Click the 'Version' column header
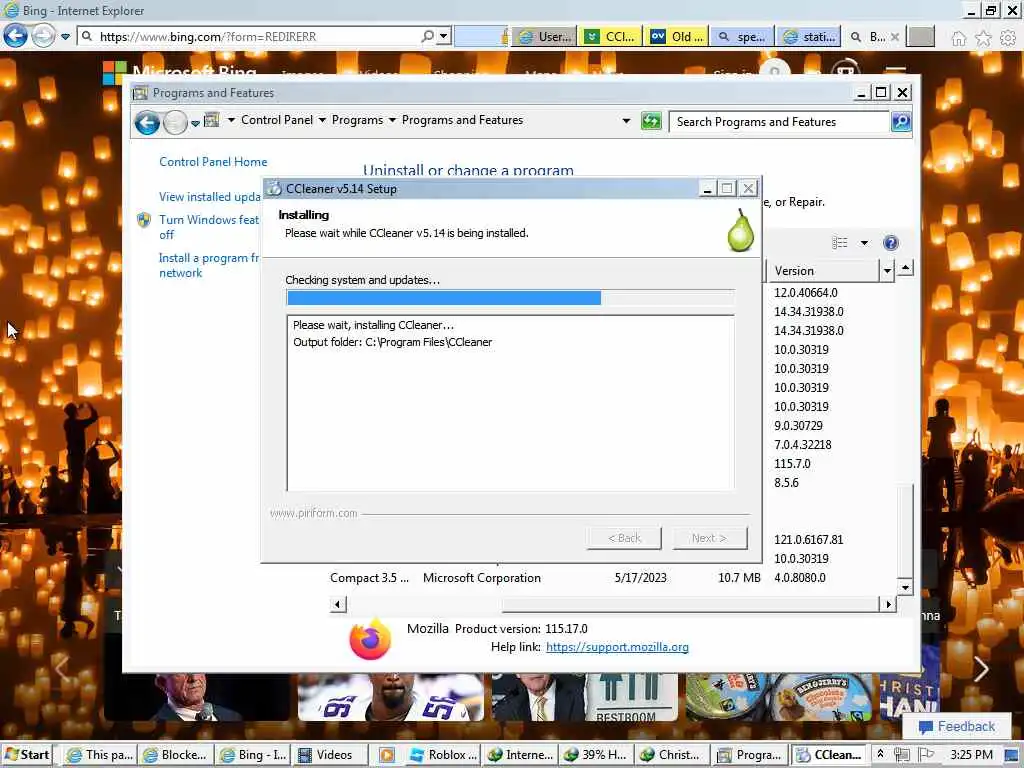1024x768 pixels. click(823, 270)
